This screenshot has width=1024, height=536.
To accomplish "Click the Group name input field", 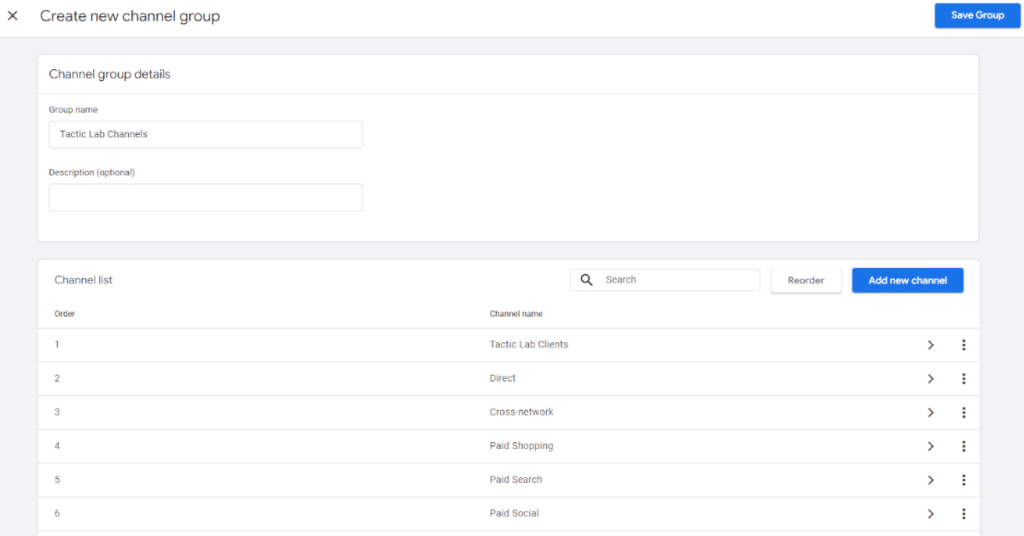I will tap(205, 134).
